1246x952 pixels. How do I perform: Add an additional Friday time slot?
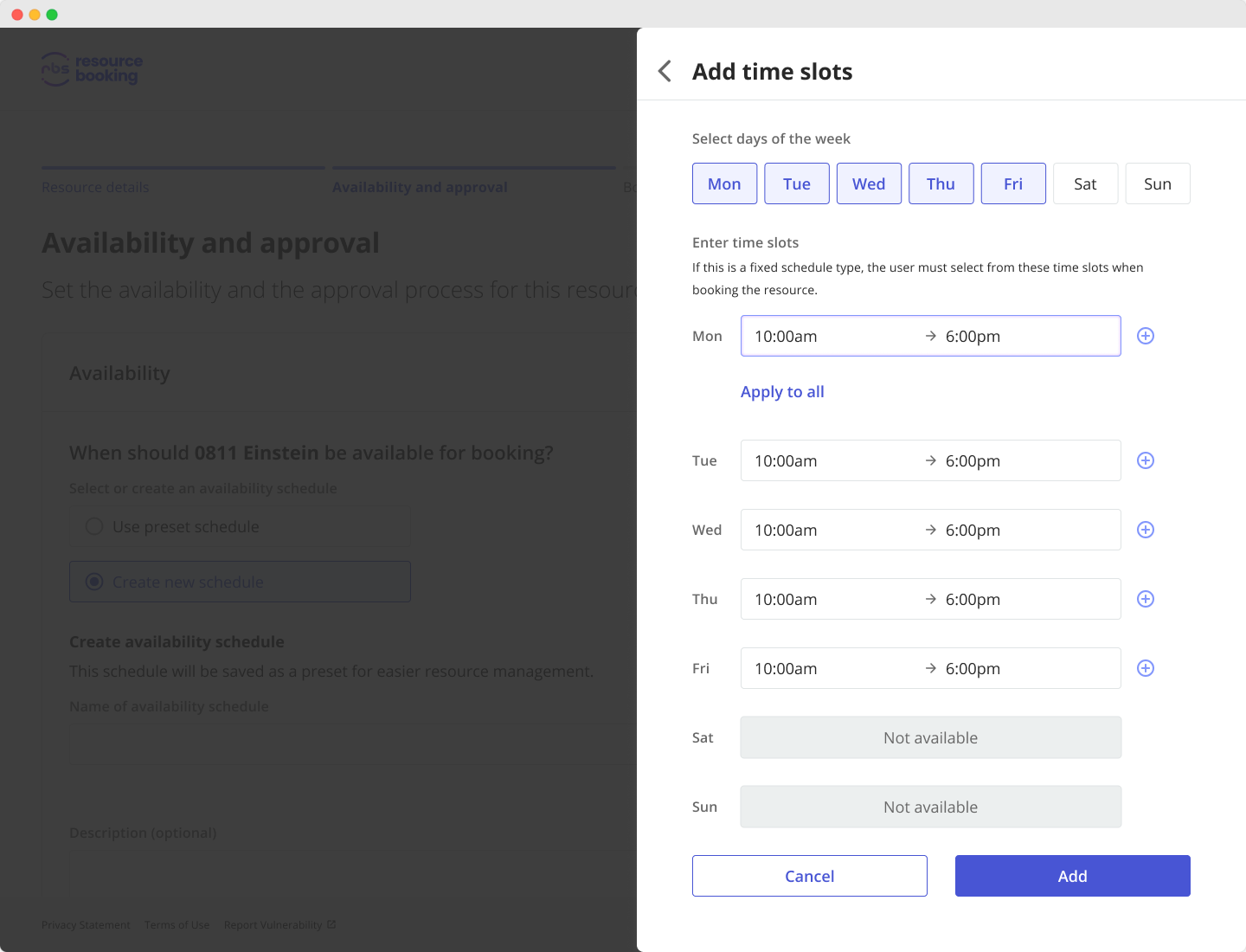click(x=1145, y=668)
